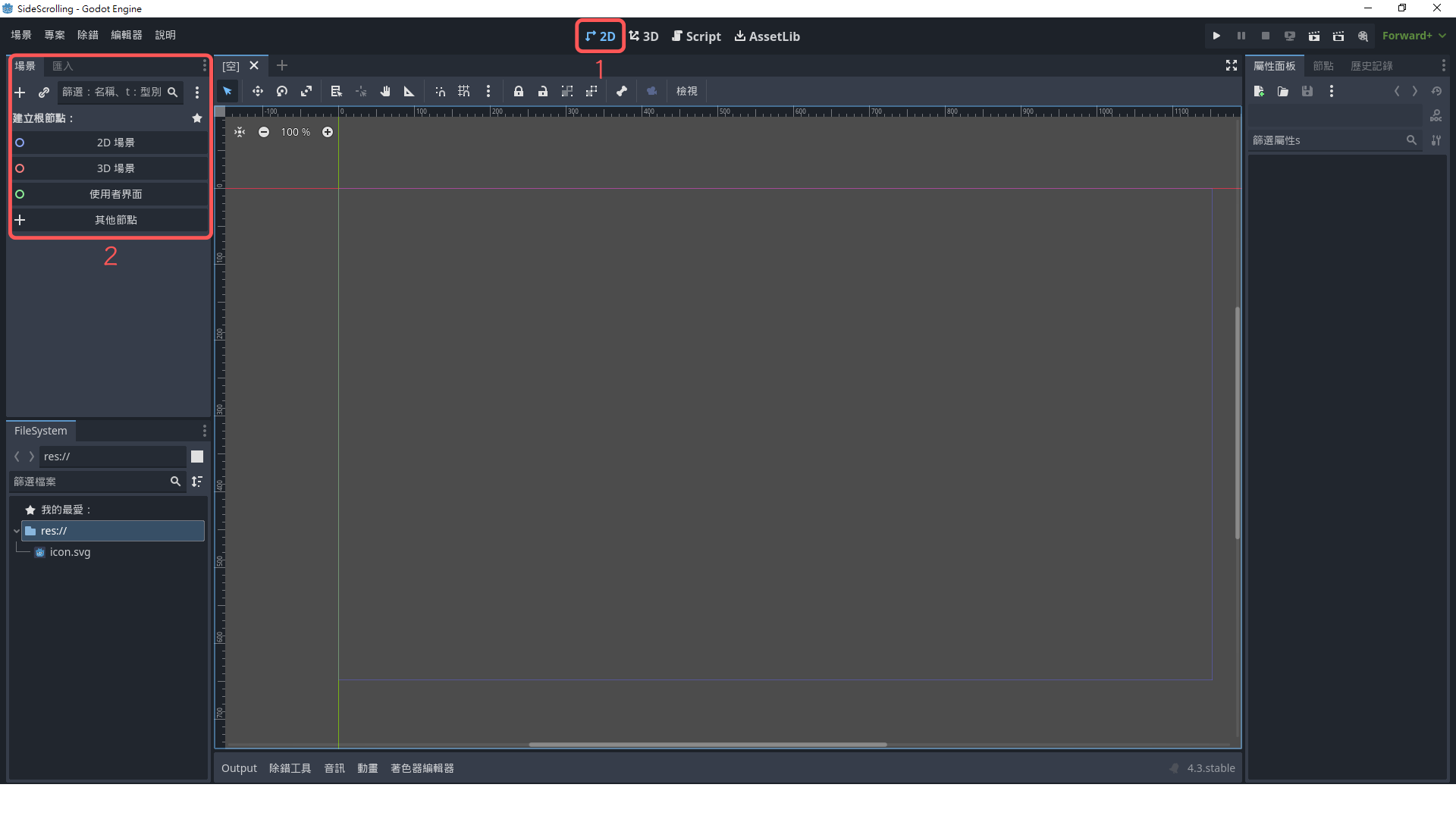Open the 檢視 view menu in viewport
Image resolution: width=1456 pixels, height=819 pixels.
tap(686, 91)
